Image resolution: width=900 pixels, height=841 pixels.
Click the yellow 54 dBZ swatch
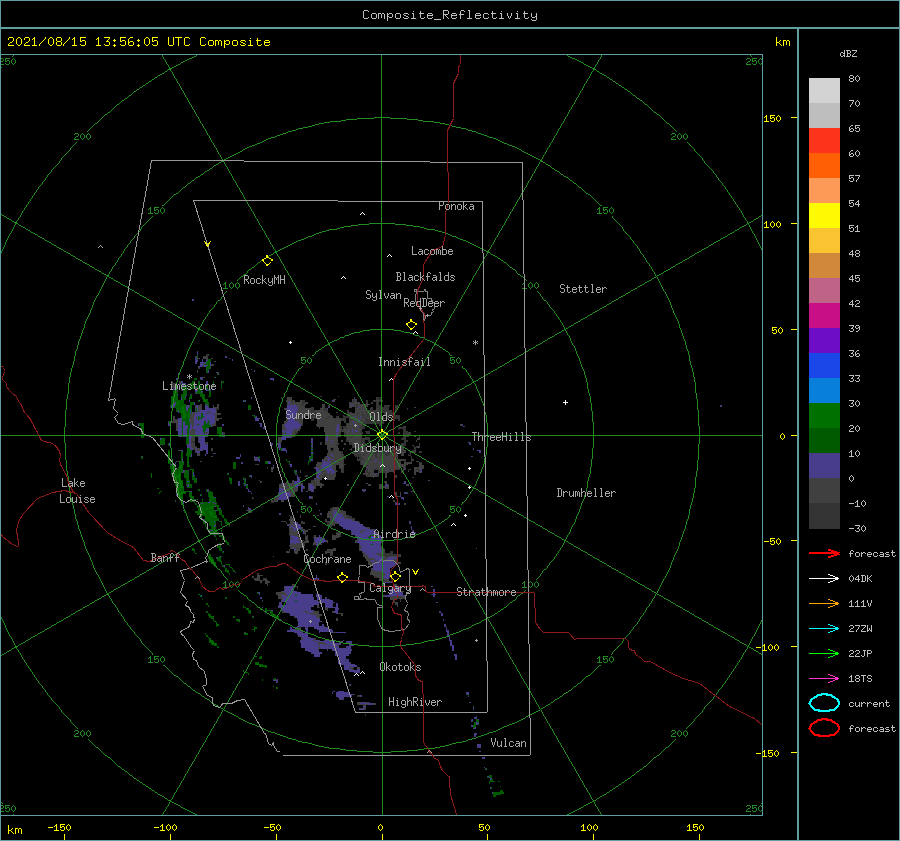click(824, 215)
